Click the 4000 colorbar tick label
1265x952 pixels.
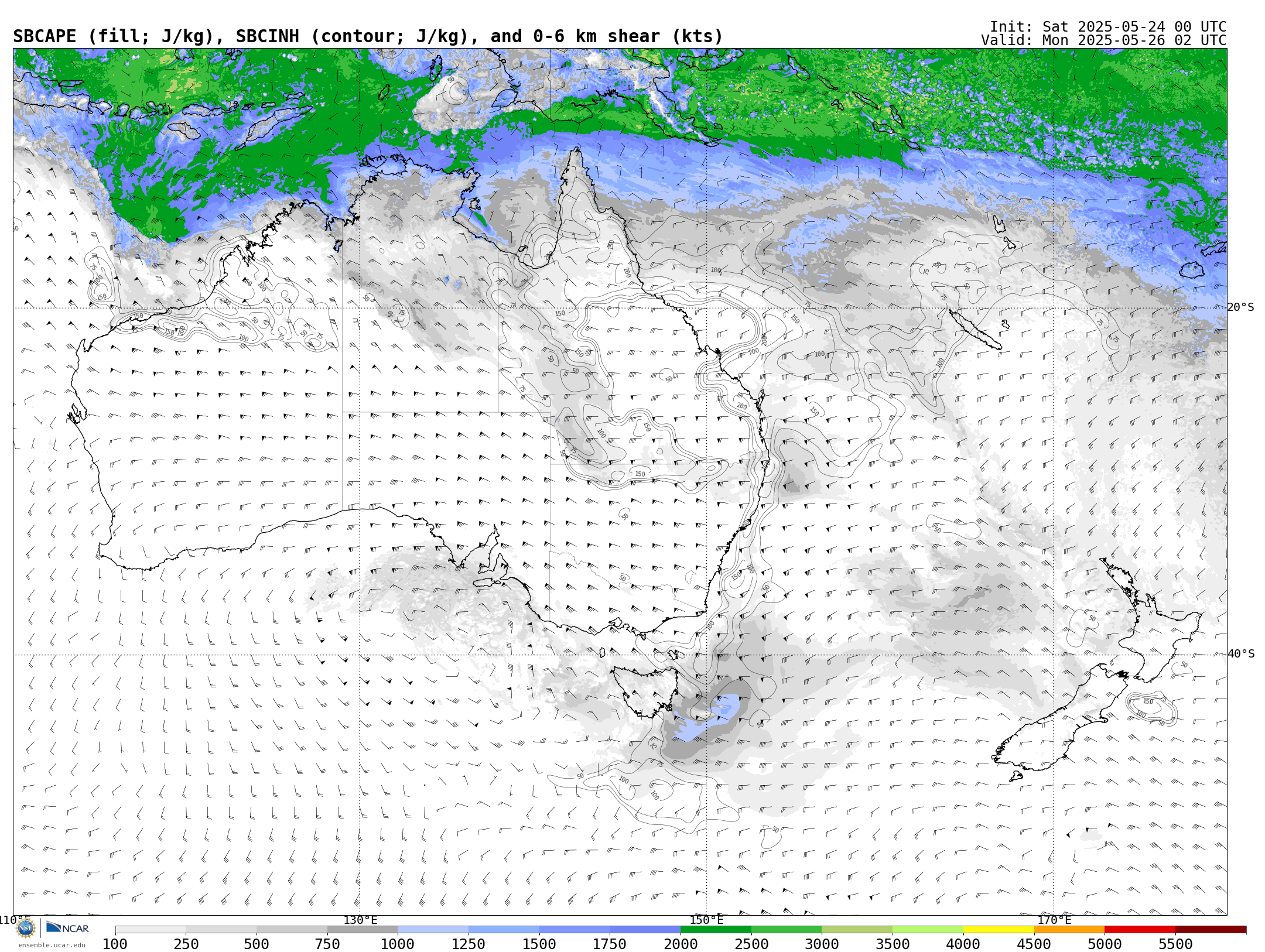pos(963,944)
